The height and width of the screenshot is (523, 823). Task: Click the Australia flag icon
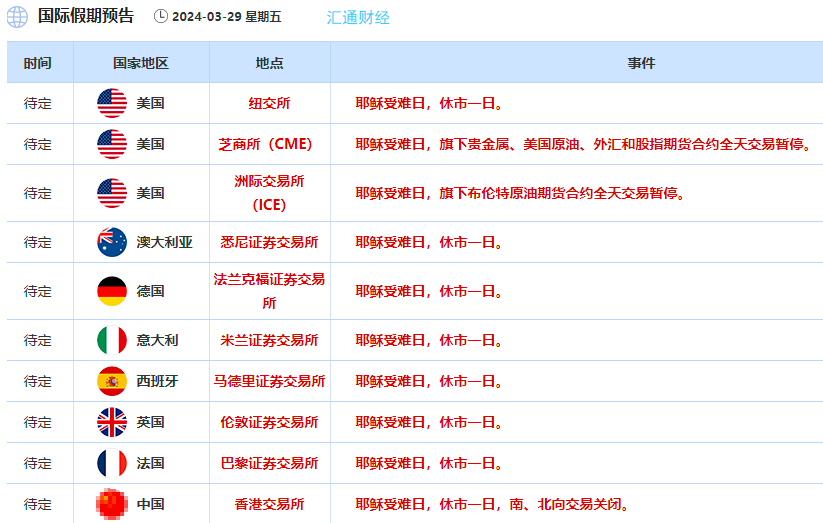(x=112, y=242)
